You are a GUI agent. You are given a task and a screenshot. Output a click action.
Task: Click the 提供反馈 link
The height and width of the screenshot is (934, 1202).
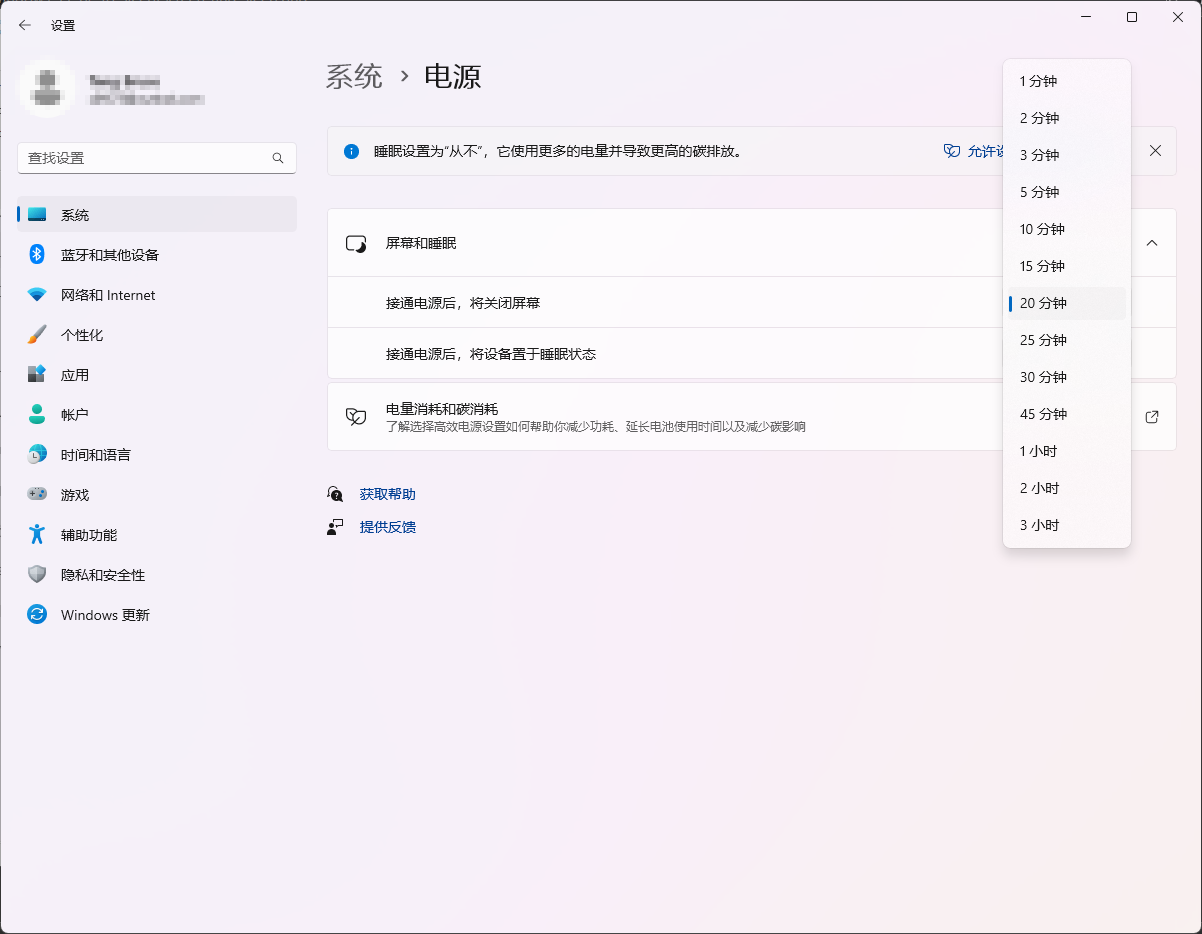388,527
